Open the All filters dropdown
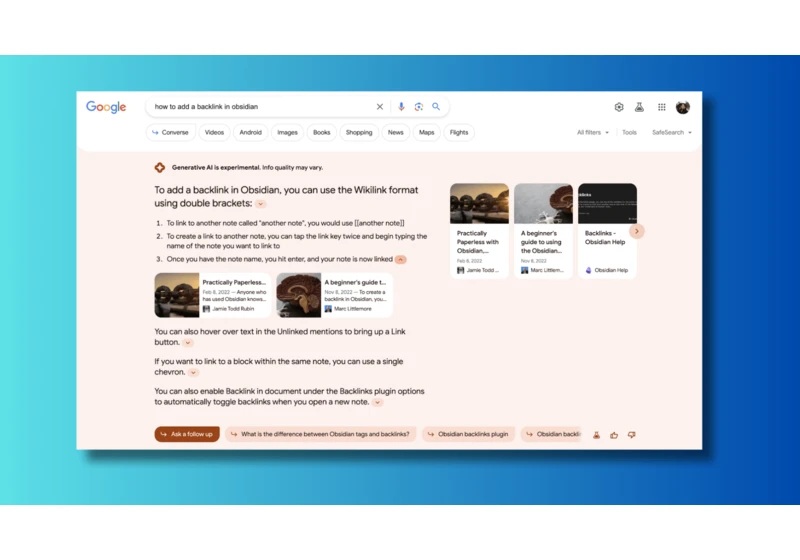 coord(593,133)
